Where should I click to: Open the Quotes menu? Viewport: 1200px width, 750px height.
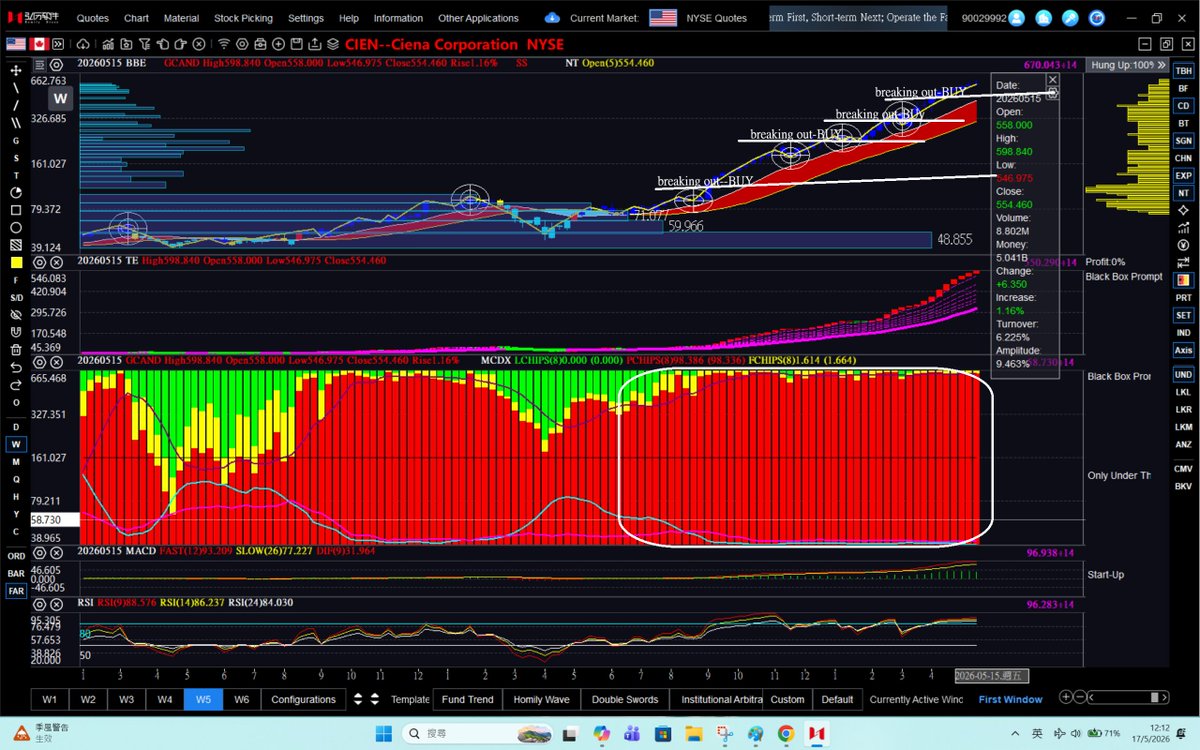tap(93, 18)
